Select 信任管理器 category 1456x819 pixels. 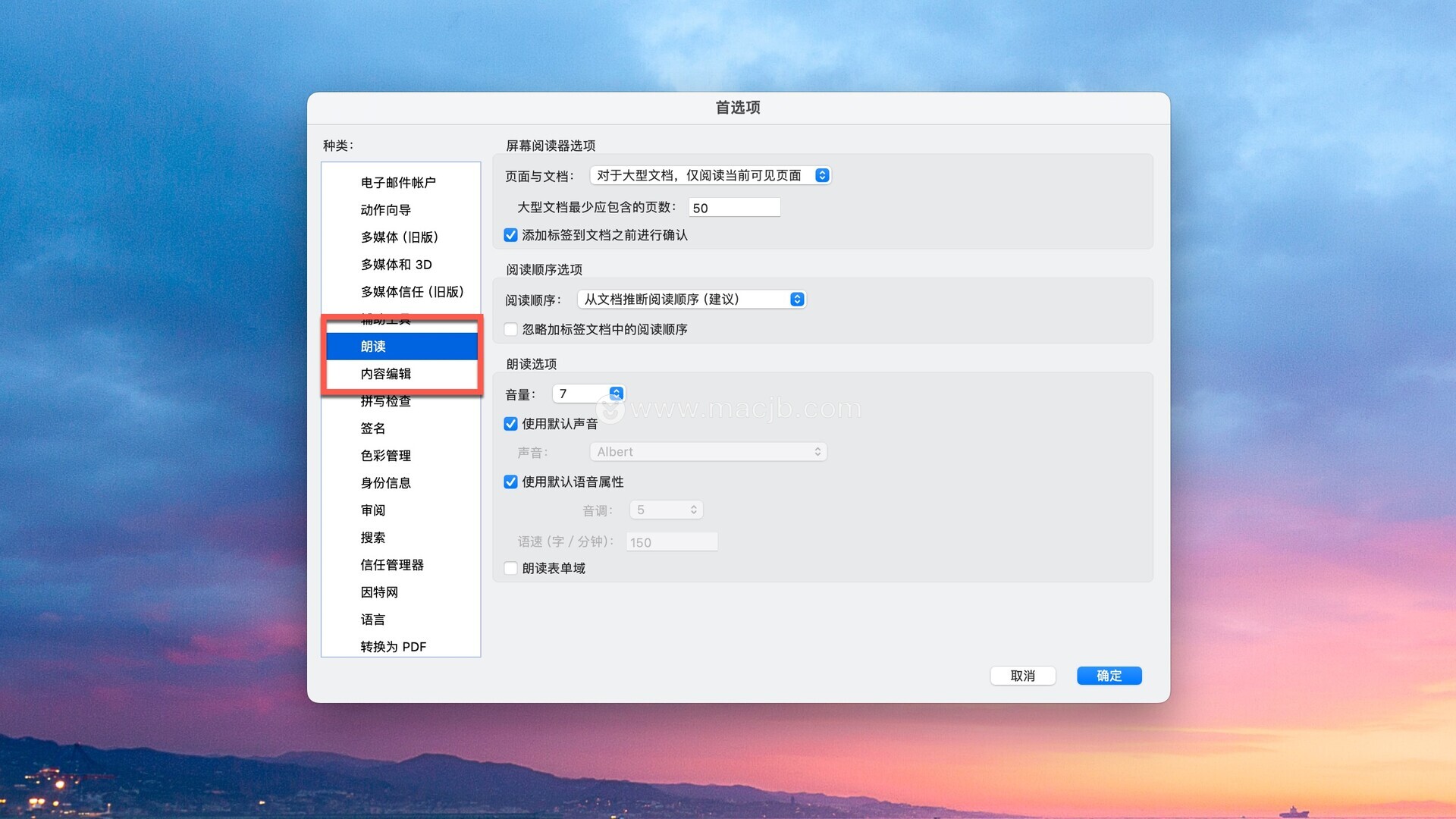tap(391, 565)
